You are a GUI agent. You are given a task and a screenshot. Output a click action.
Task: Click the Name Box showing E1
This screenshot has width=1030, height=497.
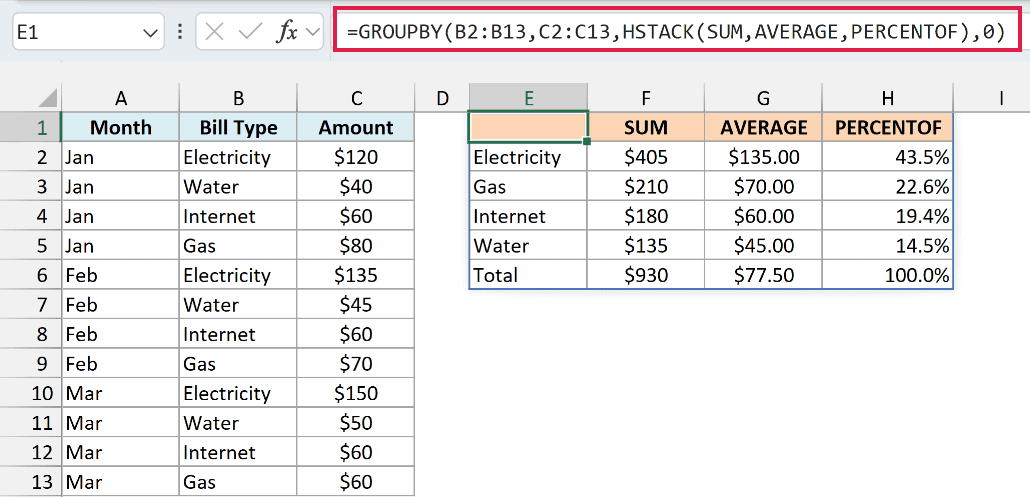tap(88, 32)
